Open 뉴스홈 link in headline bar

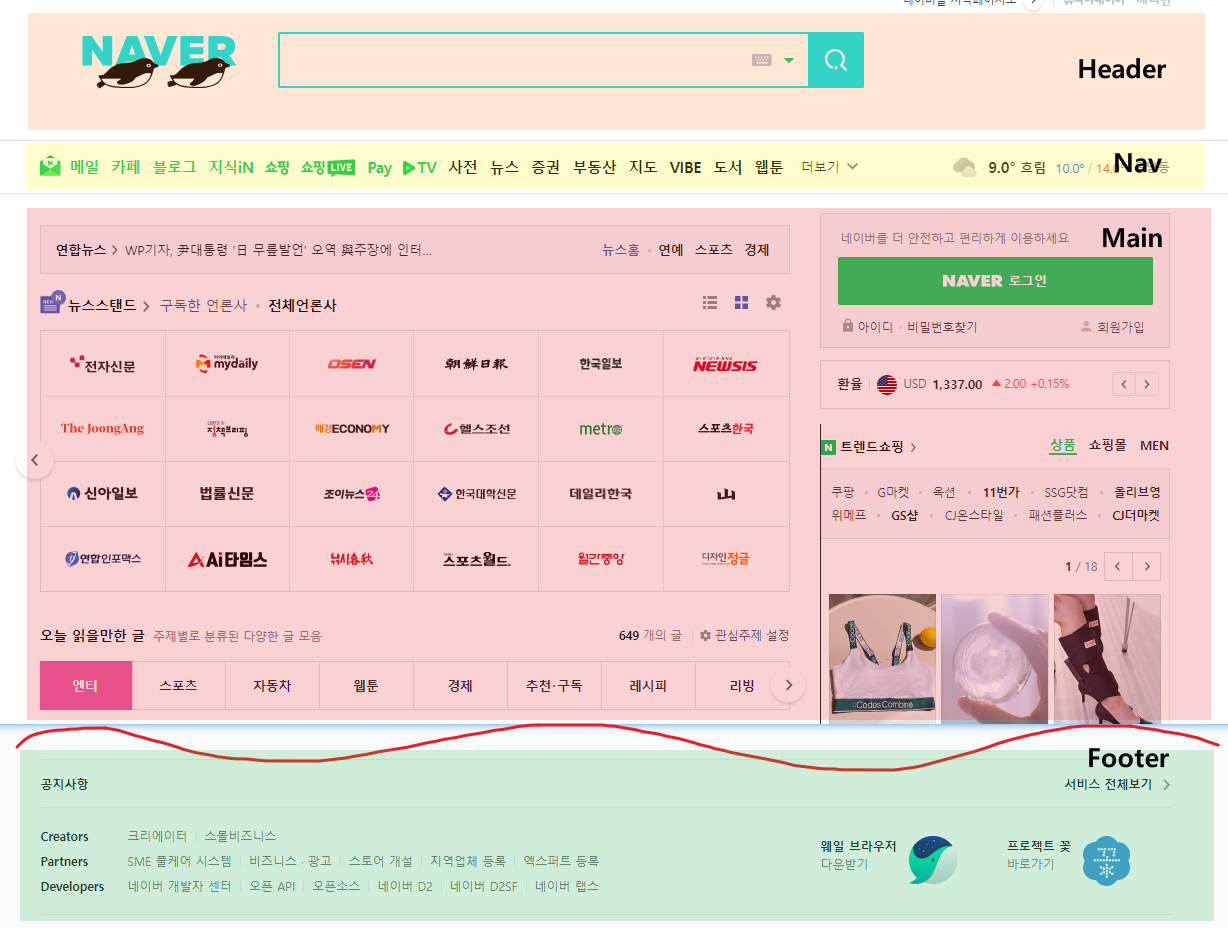(x=620, y=250)
